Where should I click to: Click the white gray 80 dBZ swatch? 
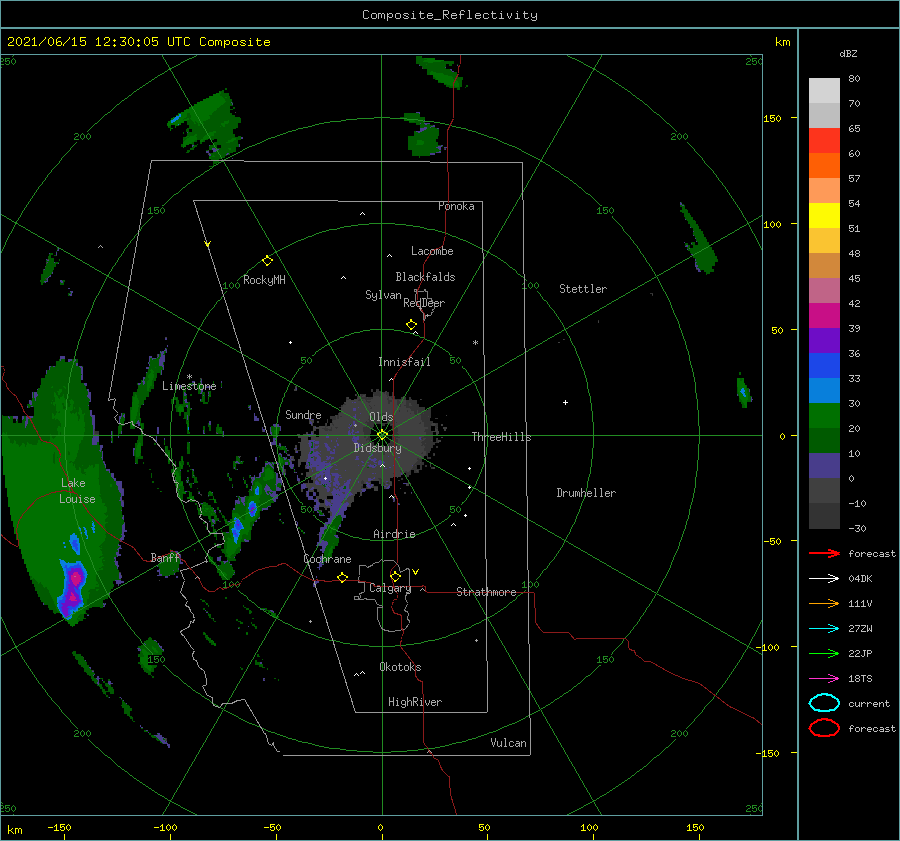[824, 90]
